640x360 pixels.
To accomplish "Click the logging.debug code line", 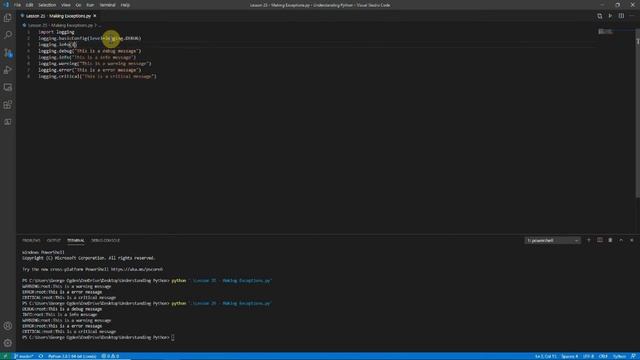I will coord(89,51).
